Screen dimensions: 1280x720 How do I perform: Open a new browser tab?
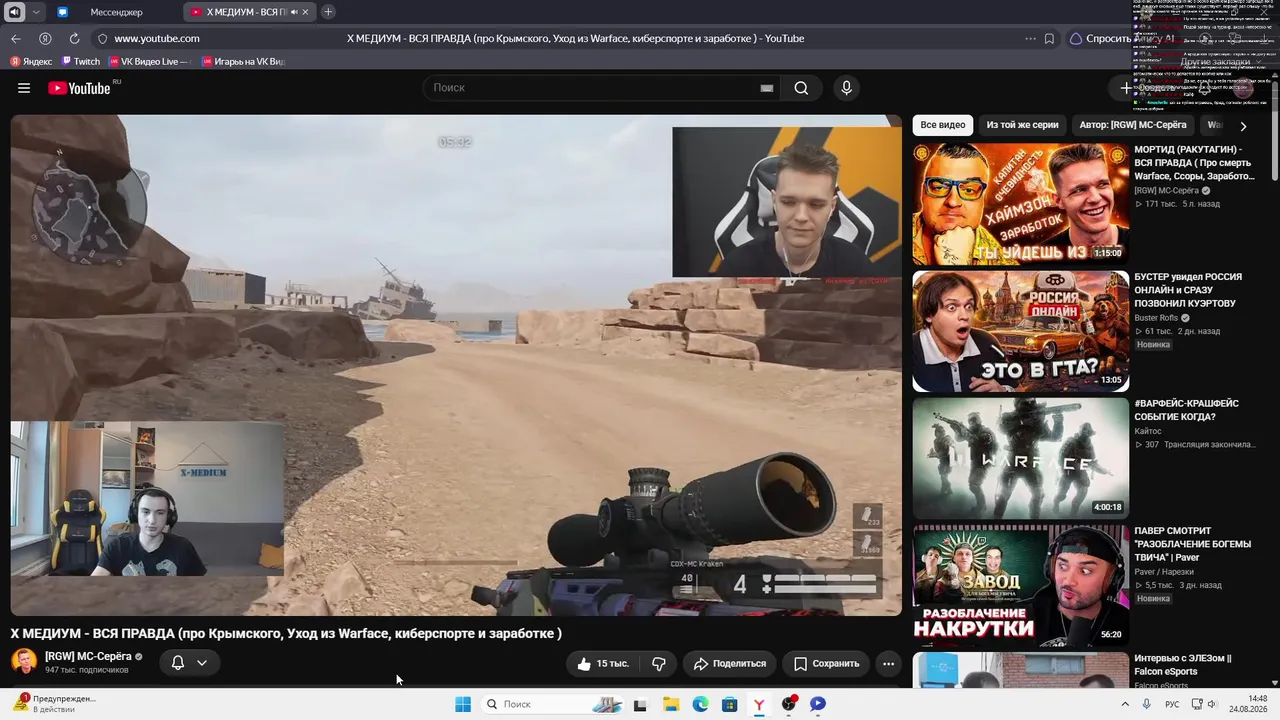tap(328, 12)
